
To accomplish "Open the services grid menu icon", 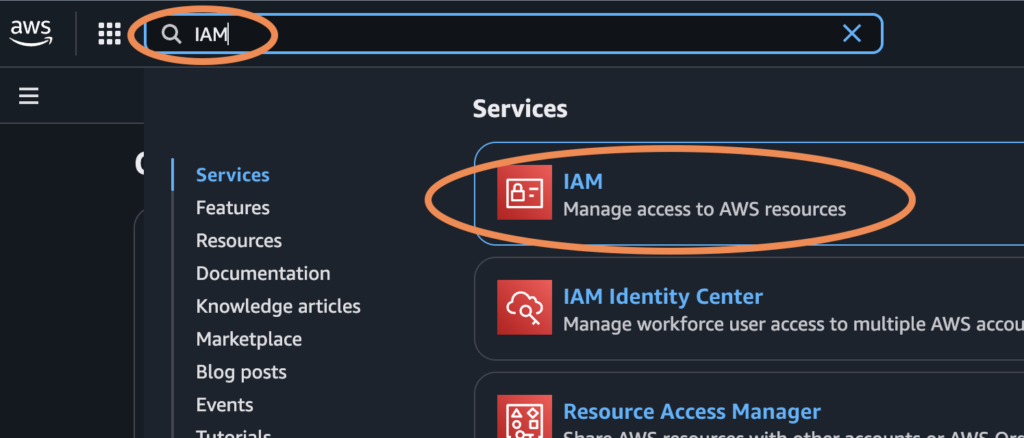I will coord(109,34).
